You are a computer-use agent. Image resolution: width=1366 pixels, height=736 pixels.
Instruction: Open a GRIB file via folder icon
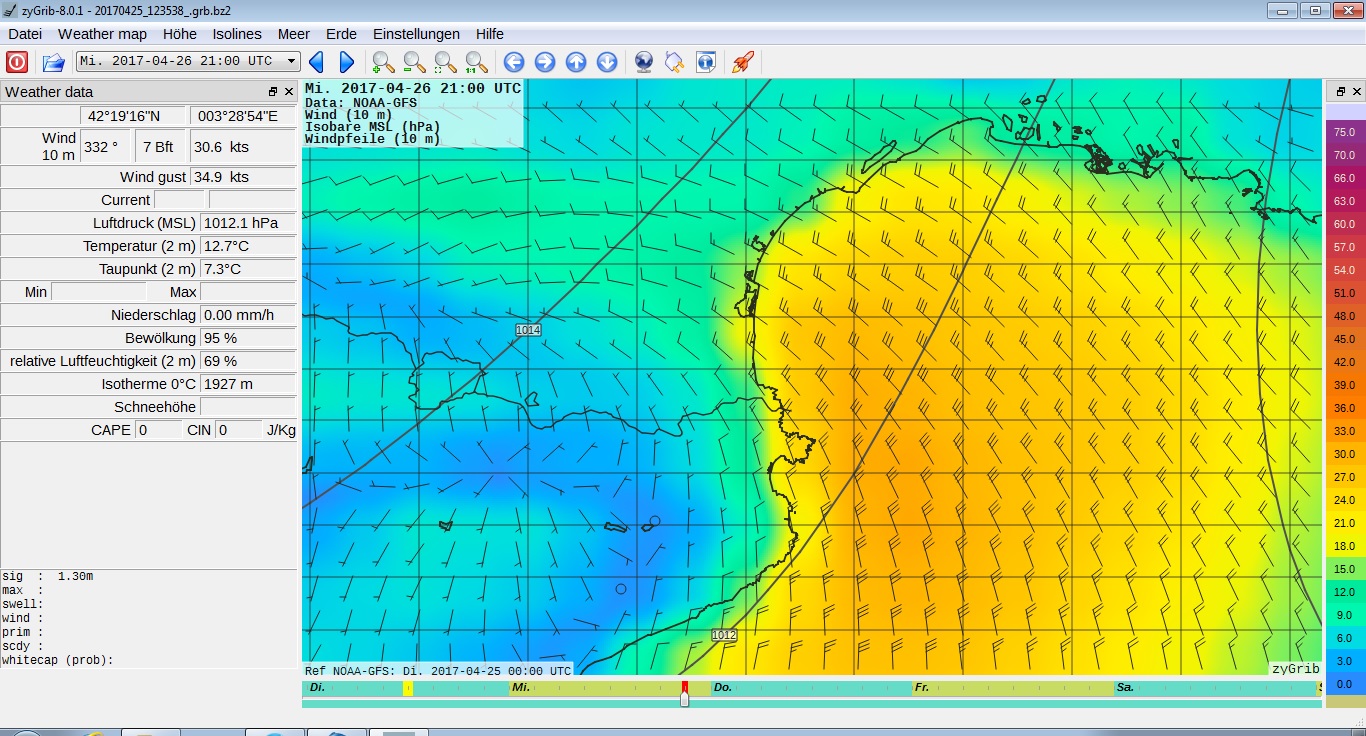tap(53, 62)
